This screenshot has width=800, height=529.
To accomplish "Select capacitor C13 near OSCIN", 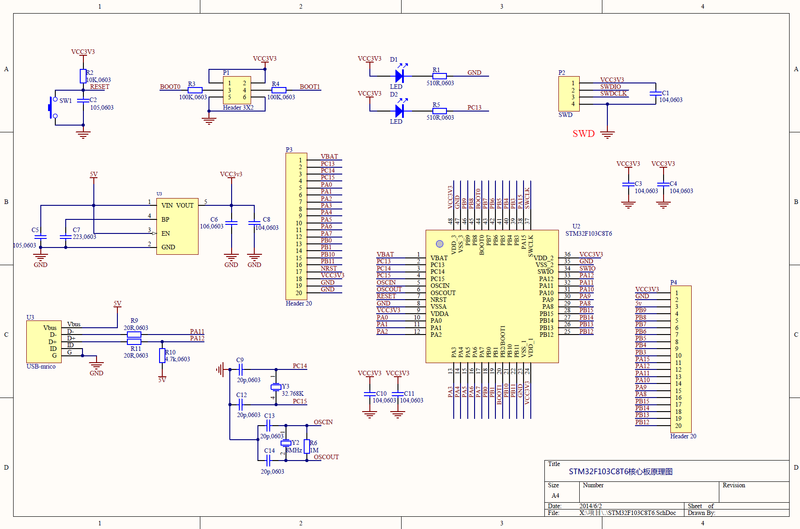I will (269, 425).
